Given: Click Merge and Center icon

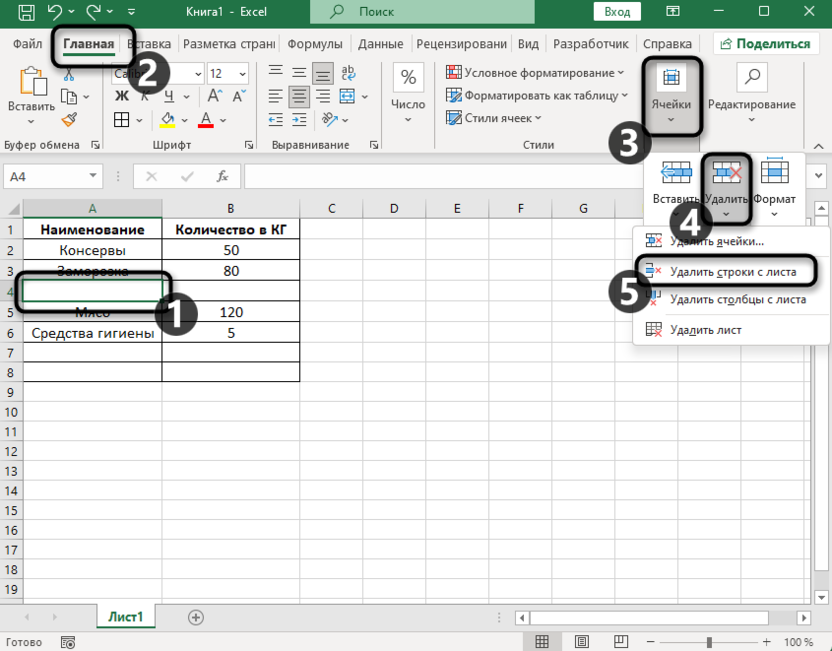Looking at the screenshot, I should [x=347, y=97].
